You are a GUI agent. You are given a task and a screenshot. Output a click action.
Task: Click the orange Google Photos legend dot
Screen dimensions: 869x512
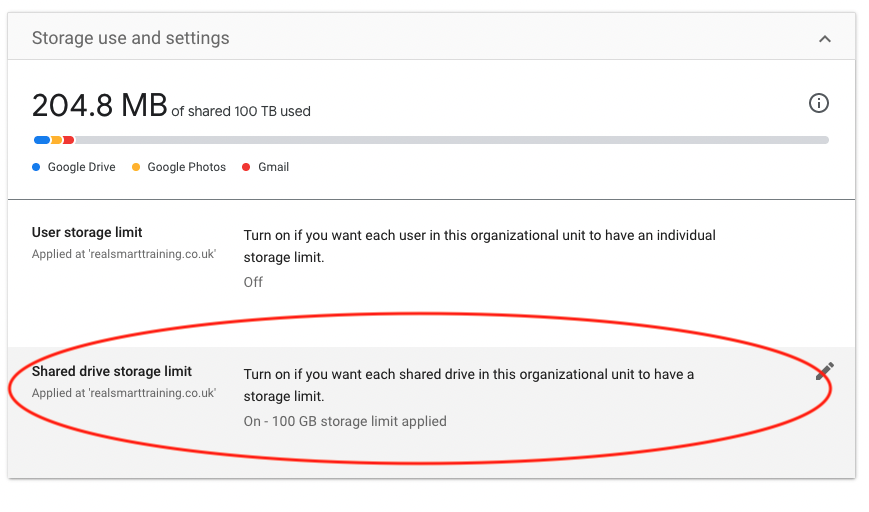tap(136, 167)
